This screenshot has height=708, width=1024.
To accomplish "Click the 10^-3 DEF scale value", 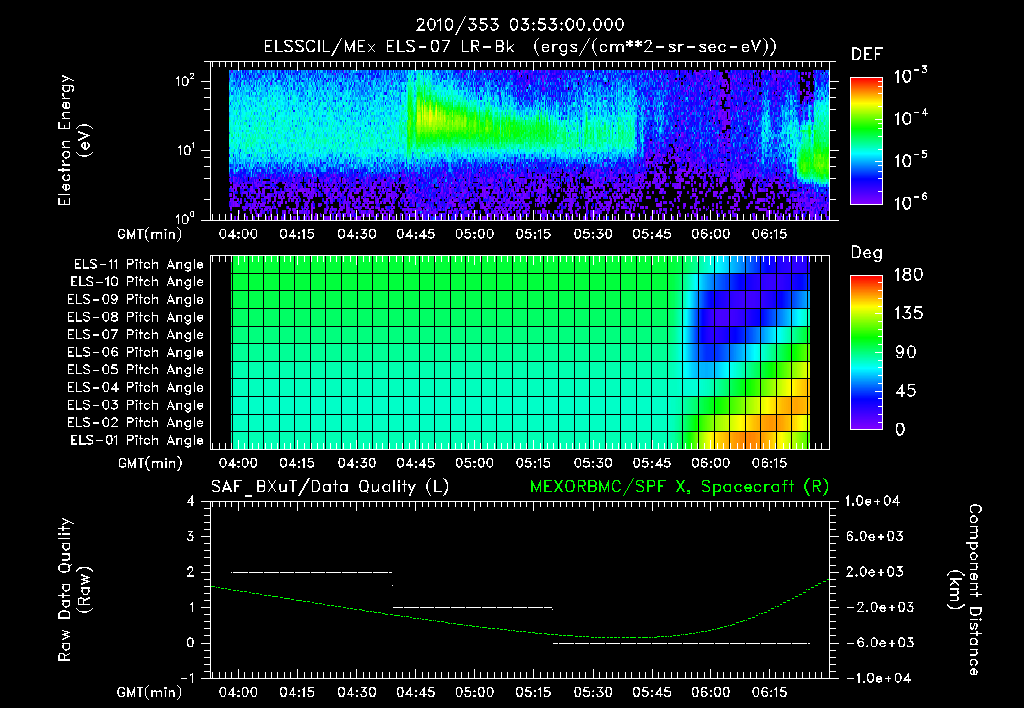I will pyautogui.click(x=910, y=75).
